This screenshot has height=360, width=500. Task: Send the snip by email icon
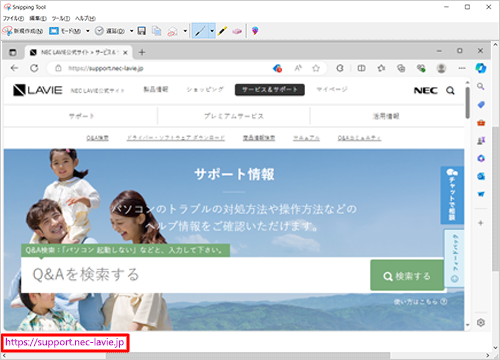tap(172, 31)
